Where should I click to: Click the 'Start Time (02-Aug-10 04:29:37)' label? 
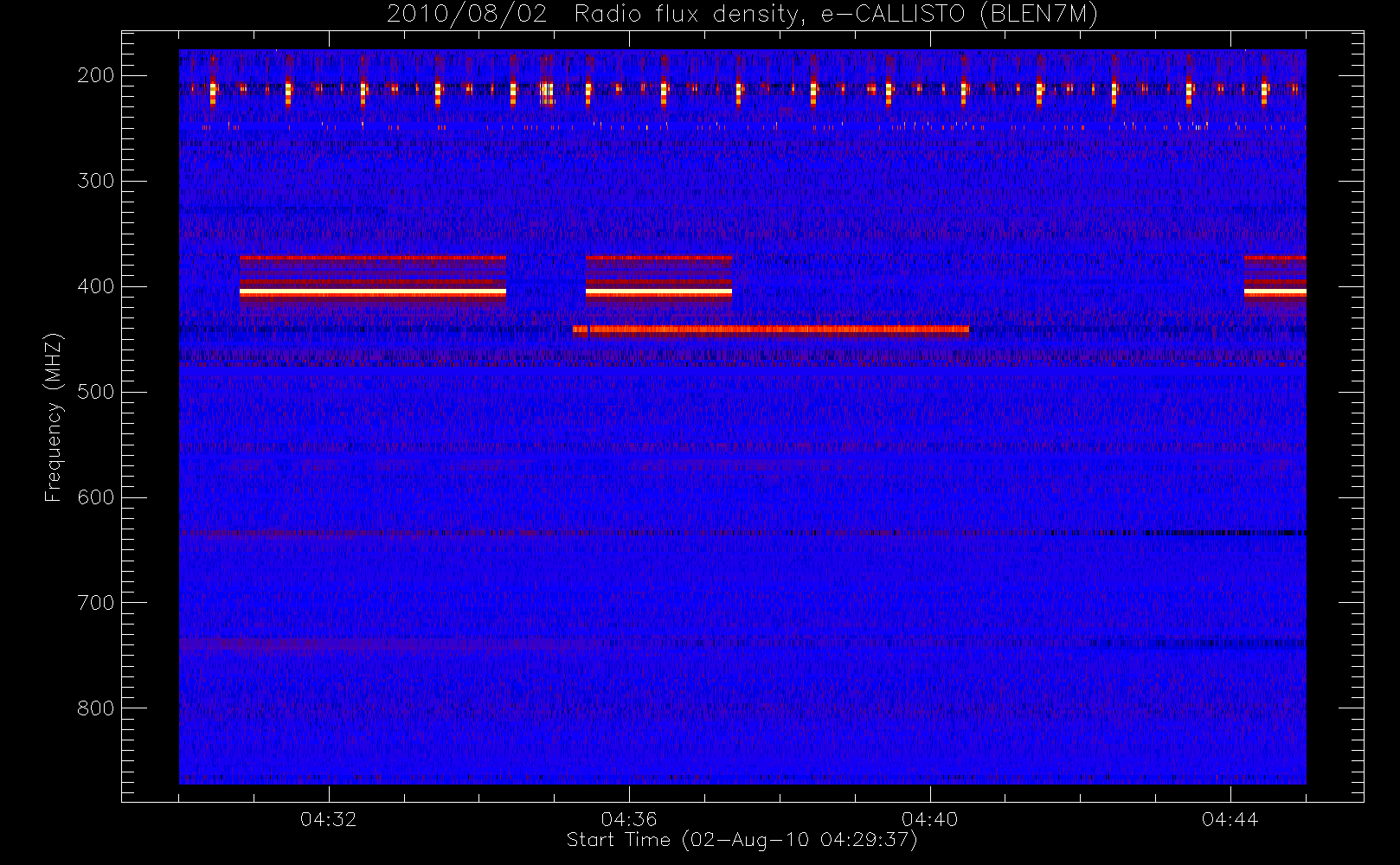click(x=742, y=840)
